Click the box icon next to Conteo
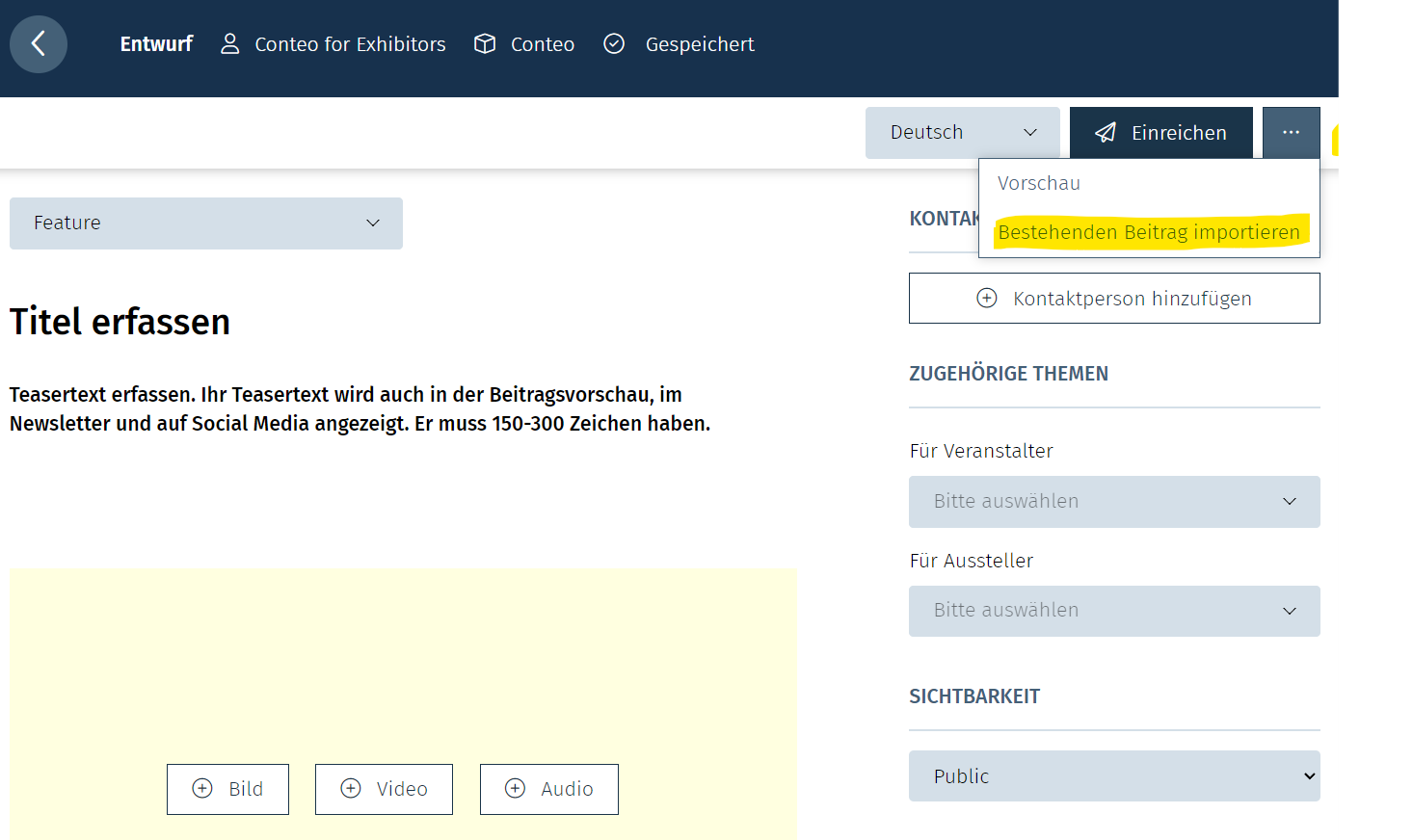Viewport: 1413px width, 840px height. (485, 44)
